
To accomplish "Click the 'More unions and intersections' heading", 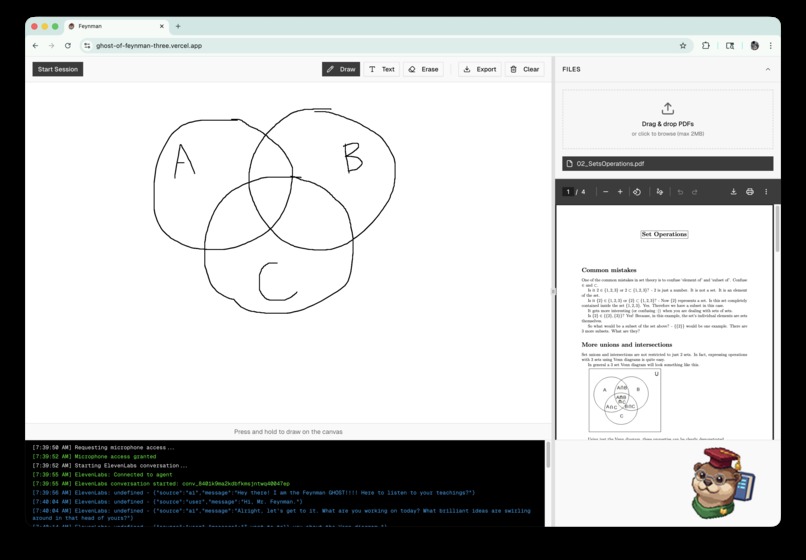I will pos(627,345).
